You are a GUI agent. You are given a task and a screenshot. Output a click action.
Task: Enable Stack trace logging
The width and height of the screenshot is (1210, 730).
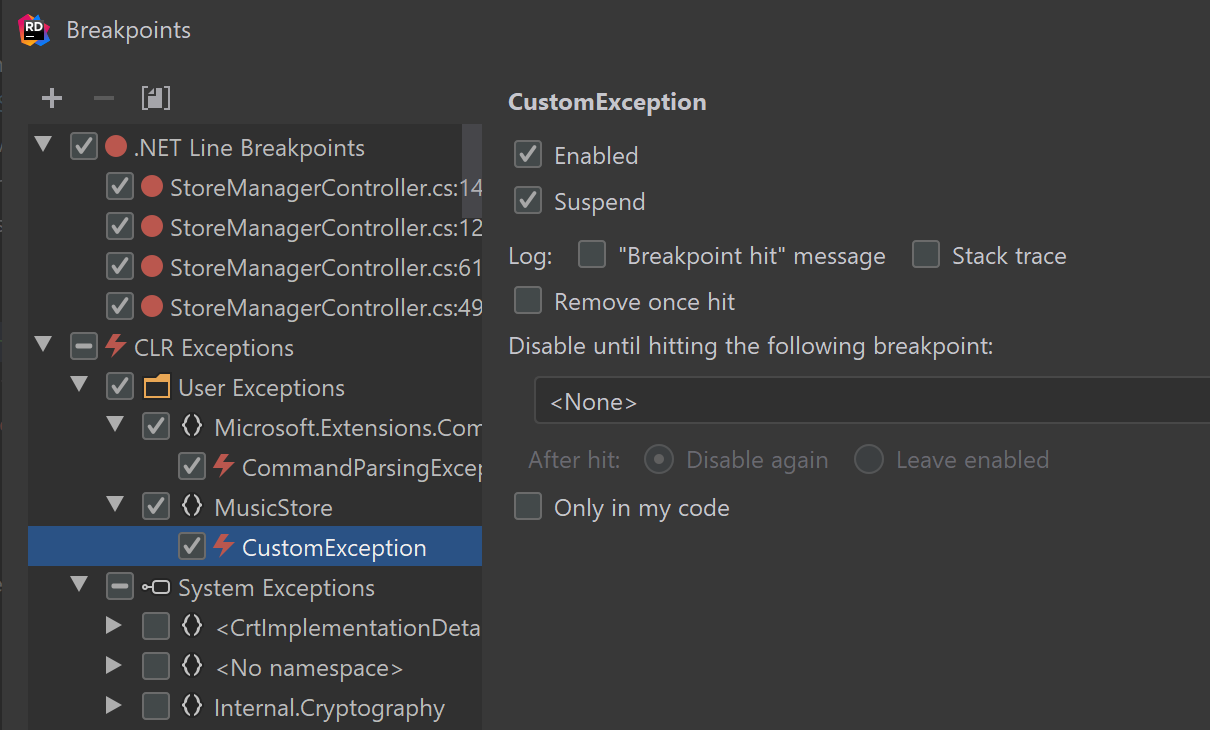tap(926, 255)
